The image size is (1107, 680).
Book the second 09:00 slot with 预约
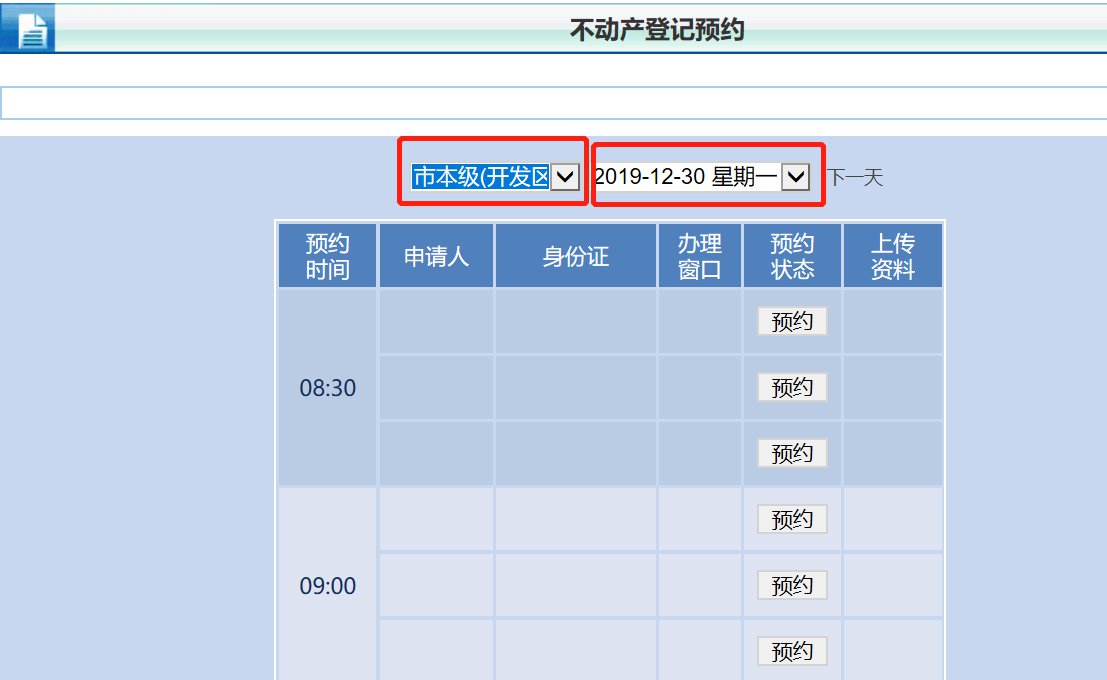click(792, 585)
